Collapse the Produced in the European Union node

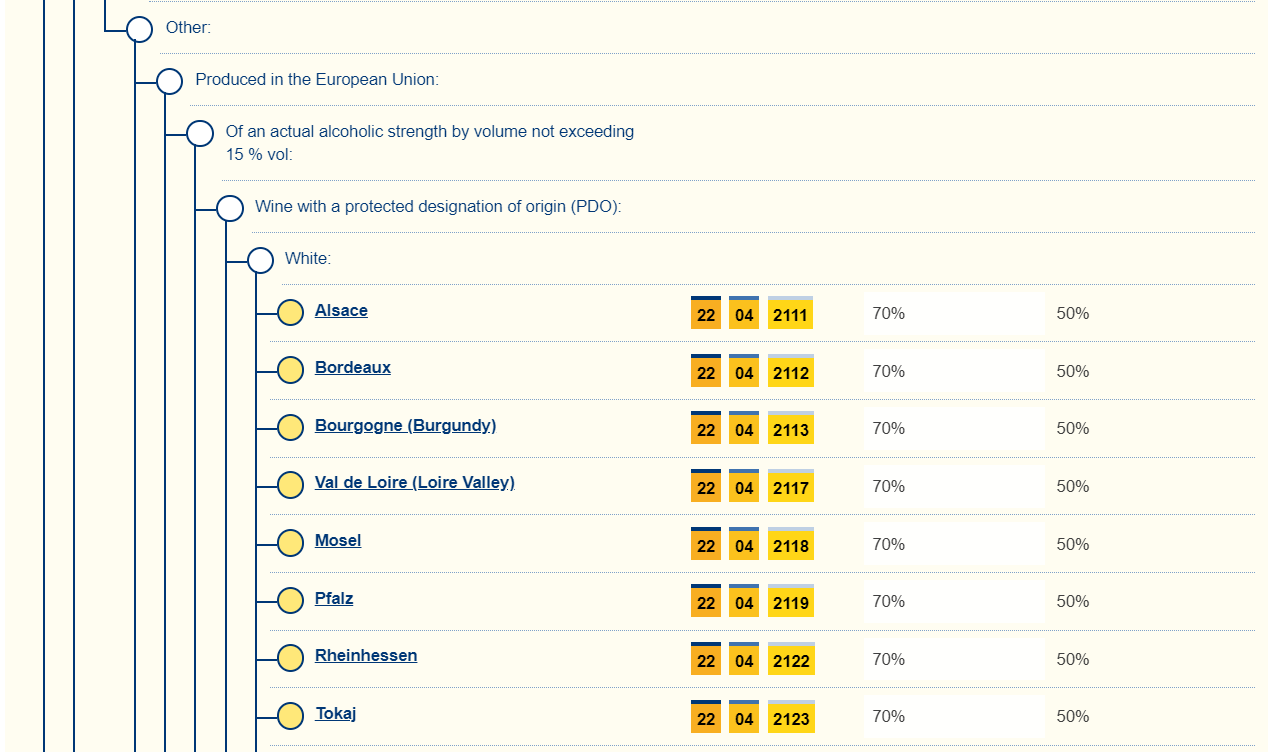pyautogui.click(x=170, y=81)
